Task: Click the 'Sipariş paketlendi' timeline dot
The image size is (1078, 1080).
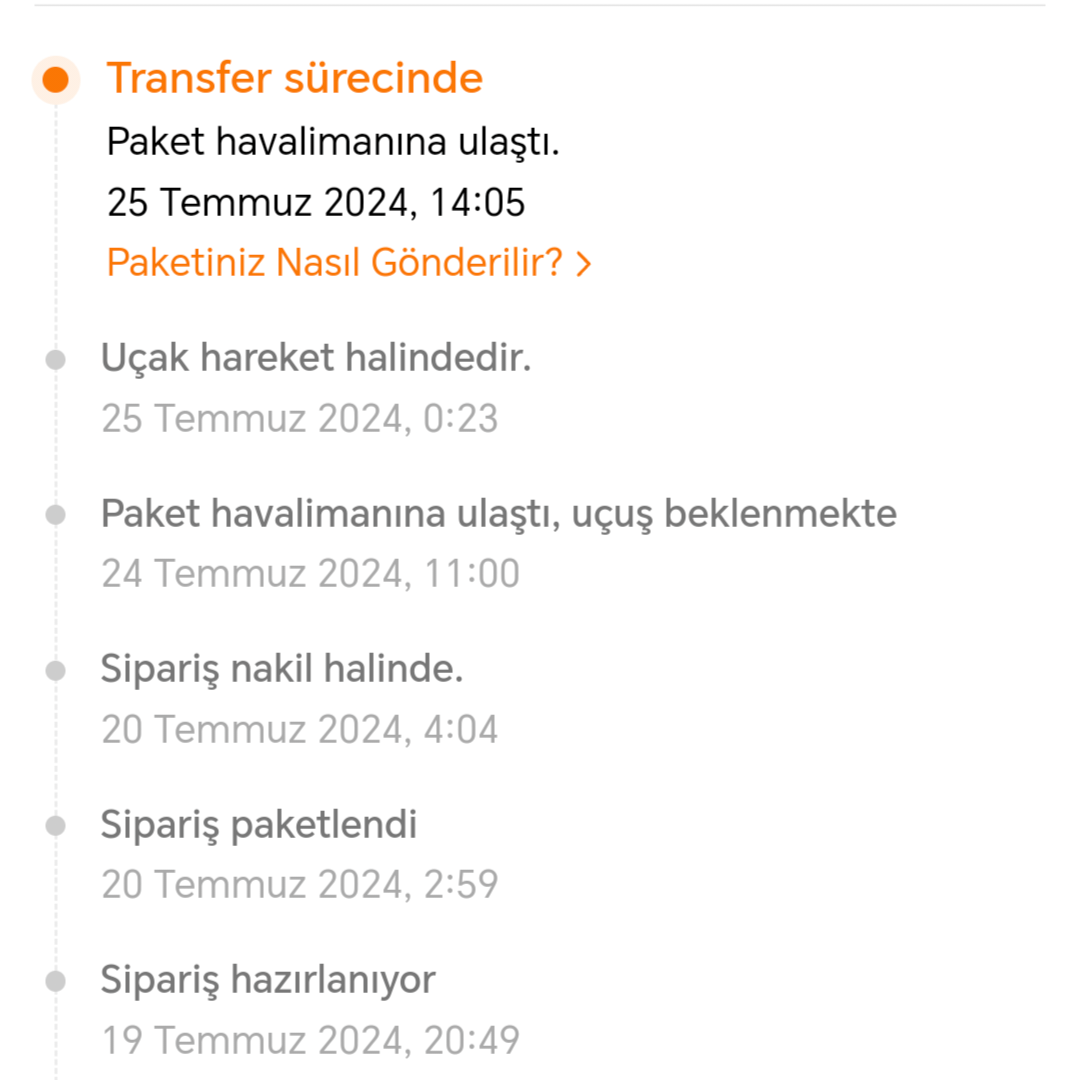Action: (56, 825)
